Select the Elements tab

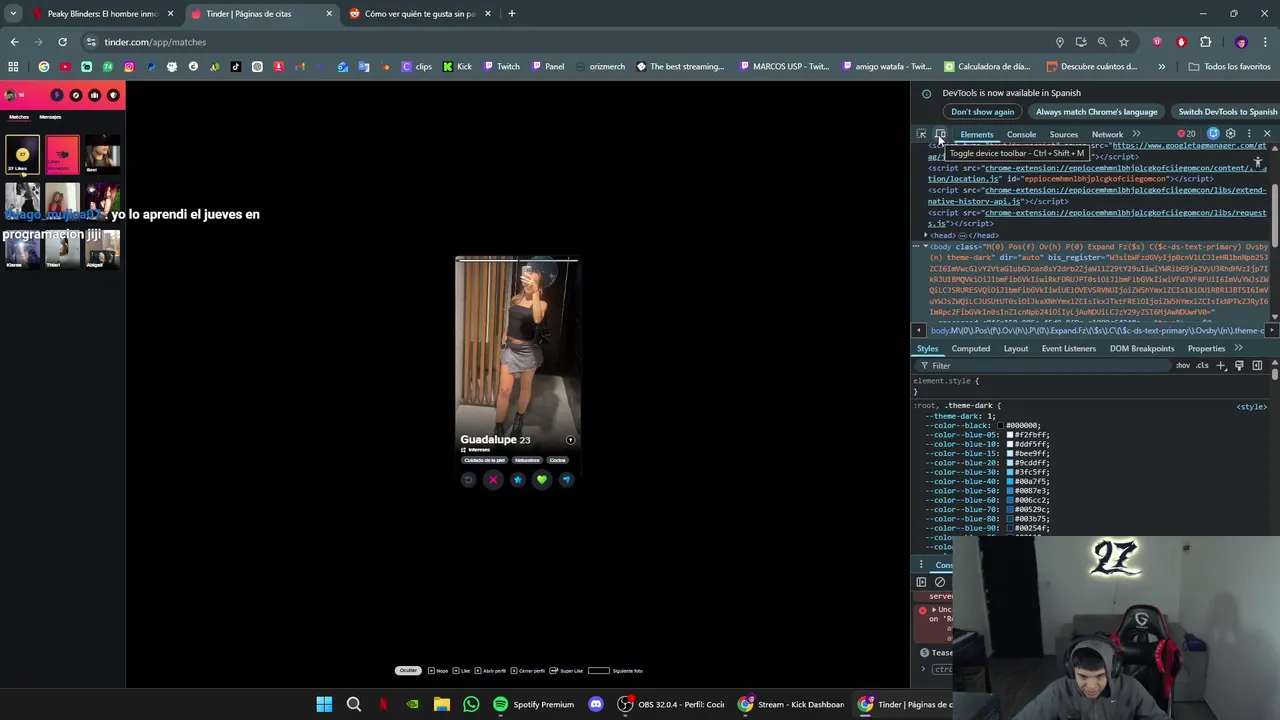[x=977, y=135]
